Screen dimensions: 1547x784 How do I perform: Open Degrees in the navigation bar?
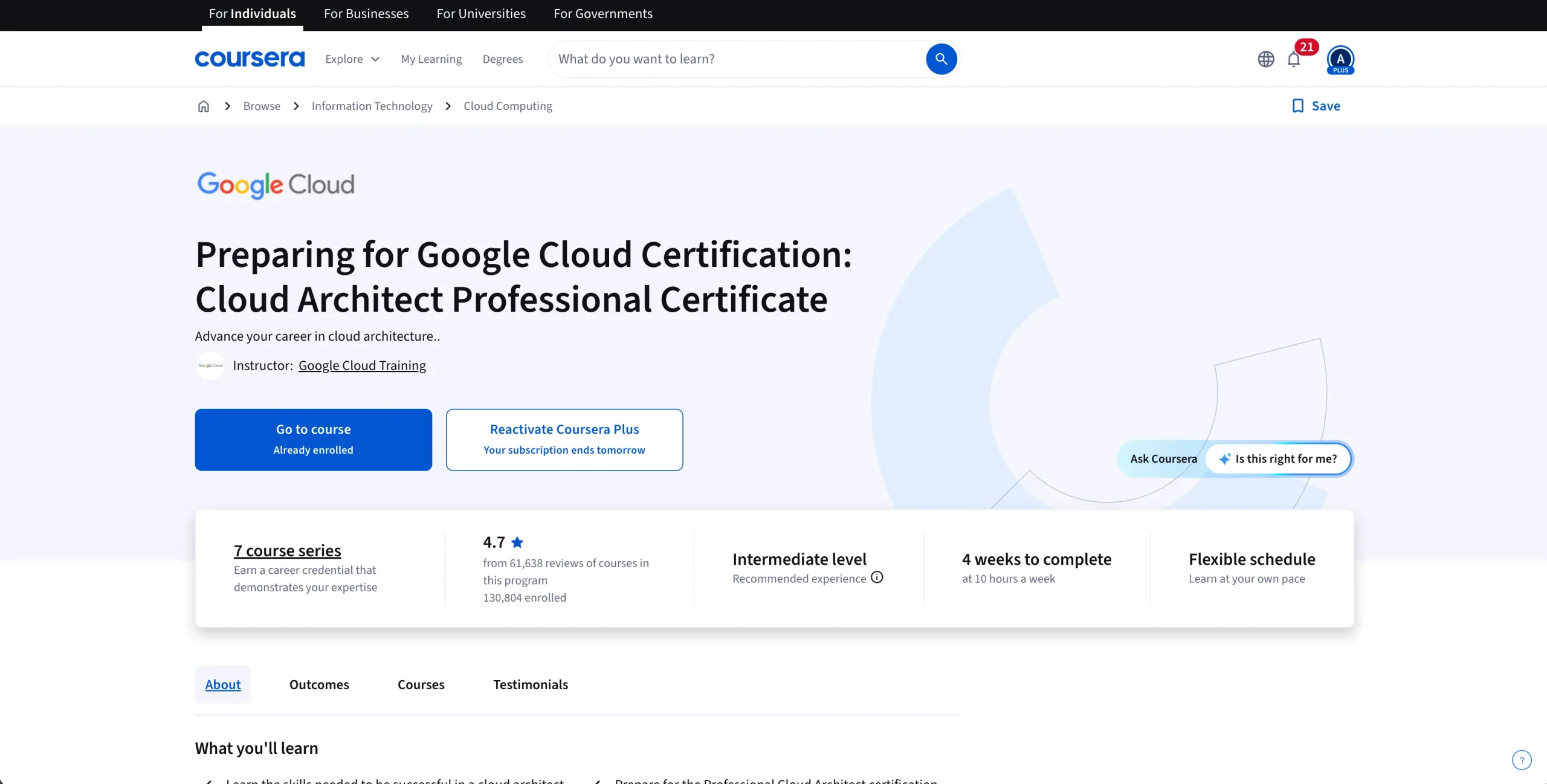(503, 59)
